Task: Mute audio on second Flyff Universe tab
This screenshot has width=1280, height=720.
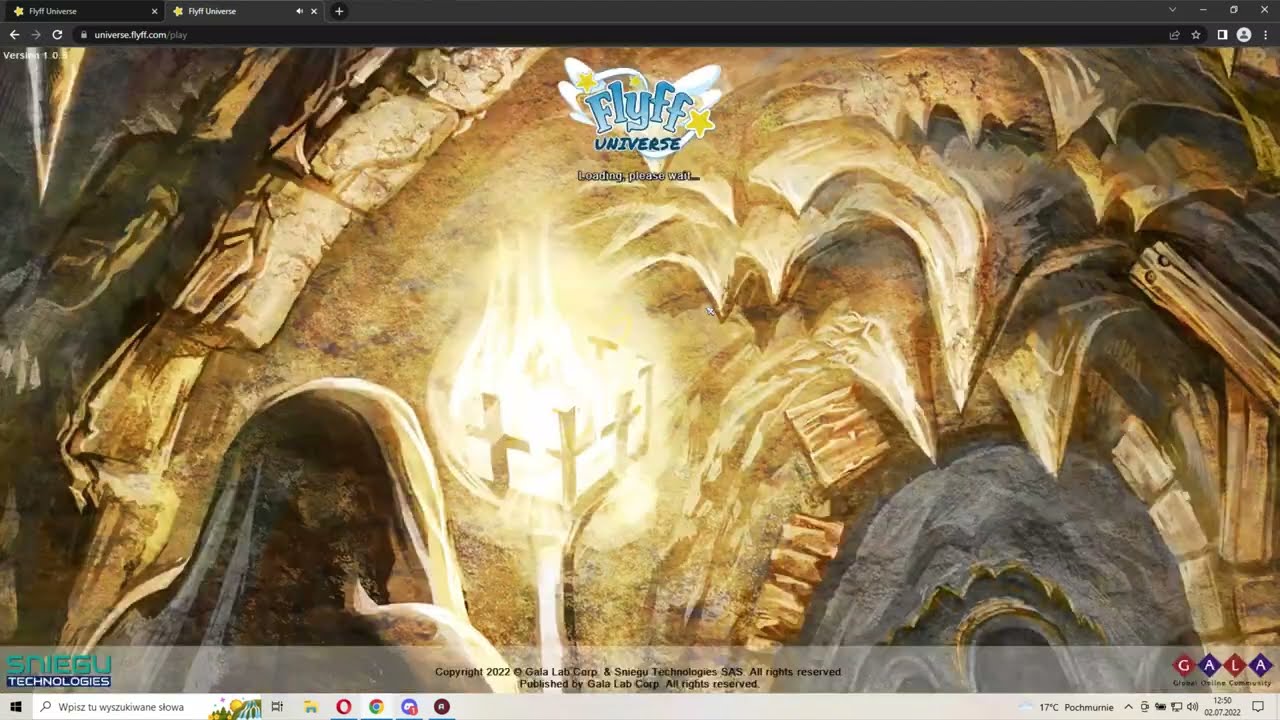Action: coord(299,11)
